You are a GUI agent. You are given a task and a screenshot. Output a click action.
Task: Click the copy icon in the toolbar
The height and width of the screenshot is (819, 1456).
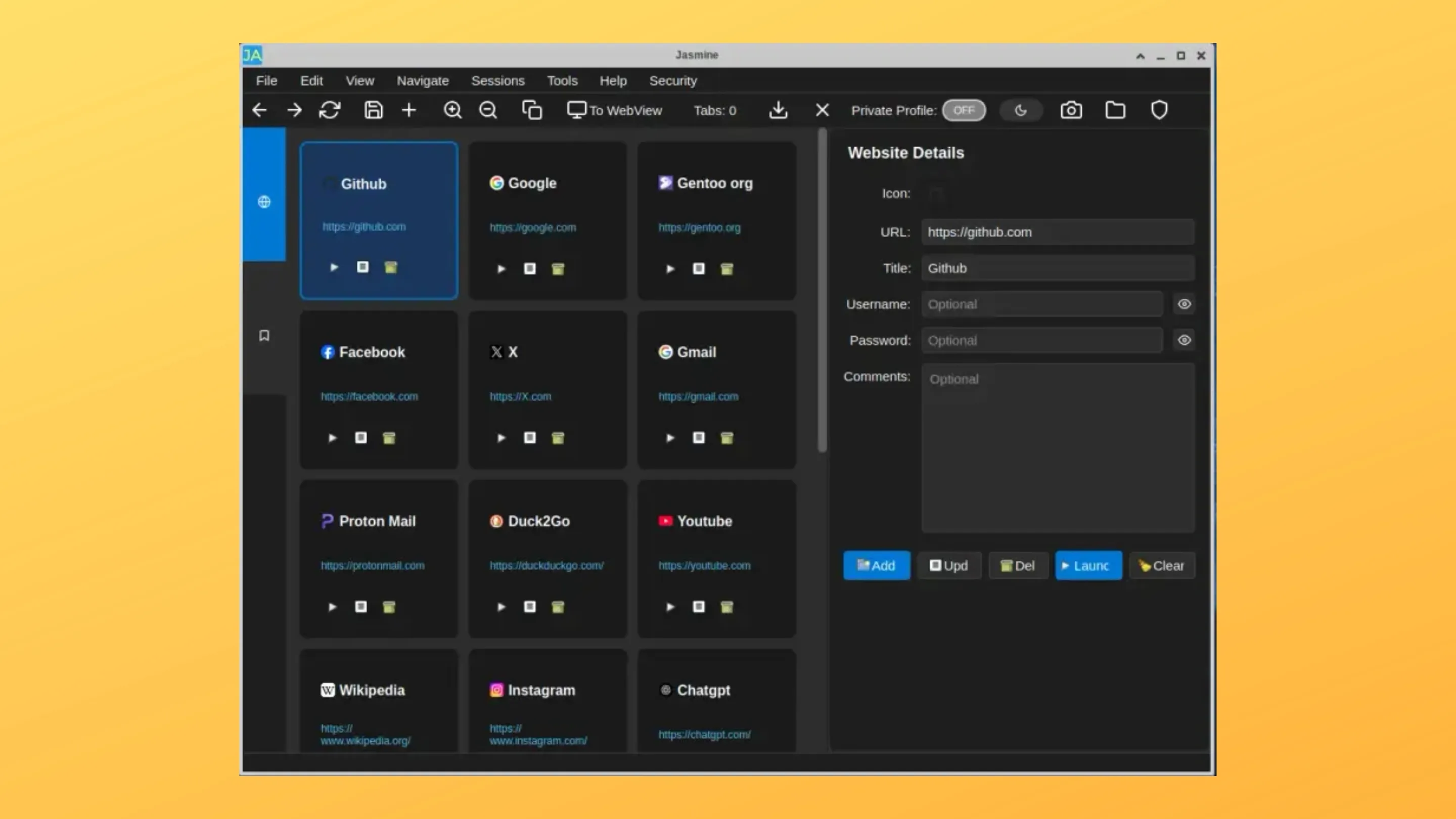click(532, 110)
